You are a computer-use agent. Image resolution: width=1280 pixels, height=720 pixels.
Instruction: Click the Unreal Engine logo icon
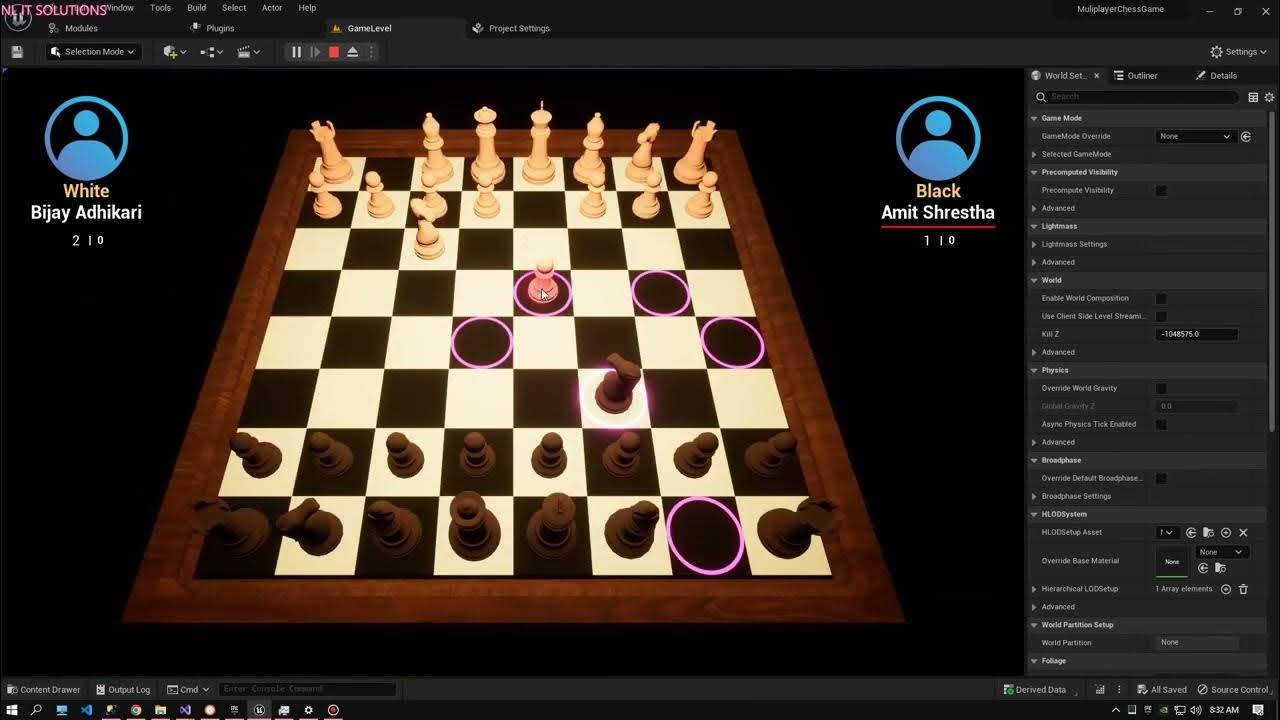(18, 18)
